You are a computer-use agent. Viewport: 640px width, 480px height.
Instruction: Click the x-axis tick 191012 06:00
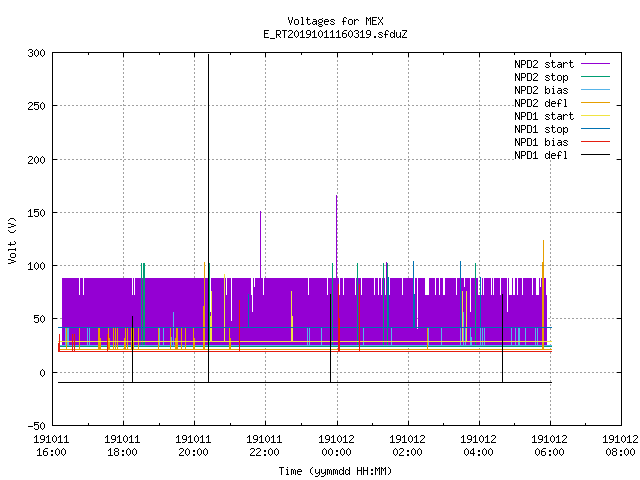point(549,446)
